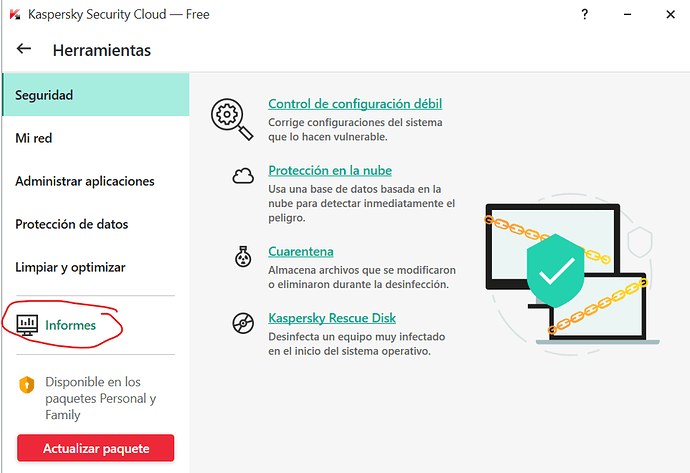Image resolution: width=690 pixels, height=473 pixels.
Task: Open the help question mark button
Action: [x=585, y=15]
